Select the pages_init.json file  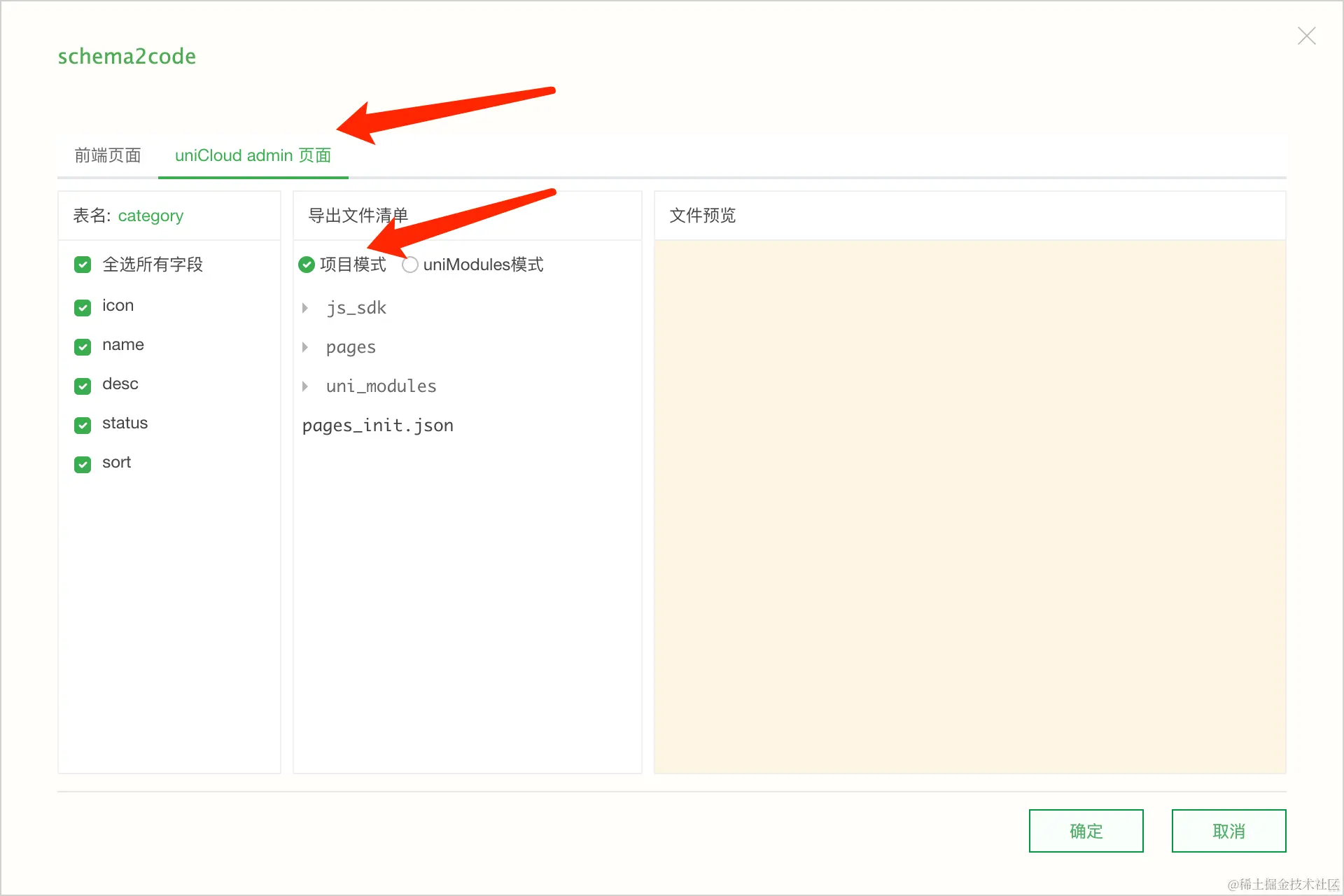click(377, 425)
